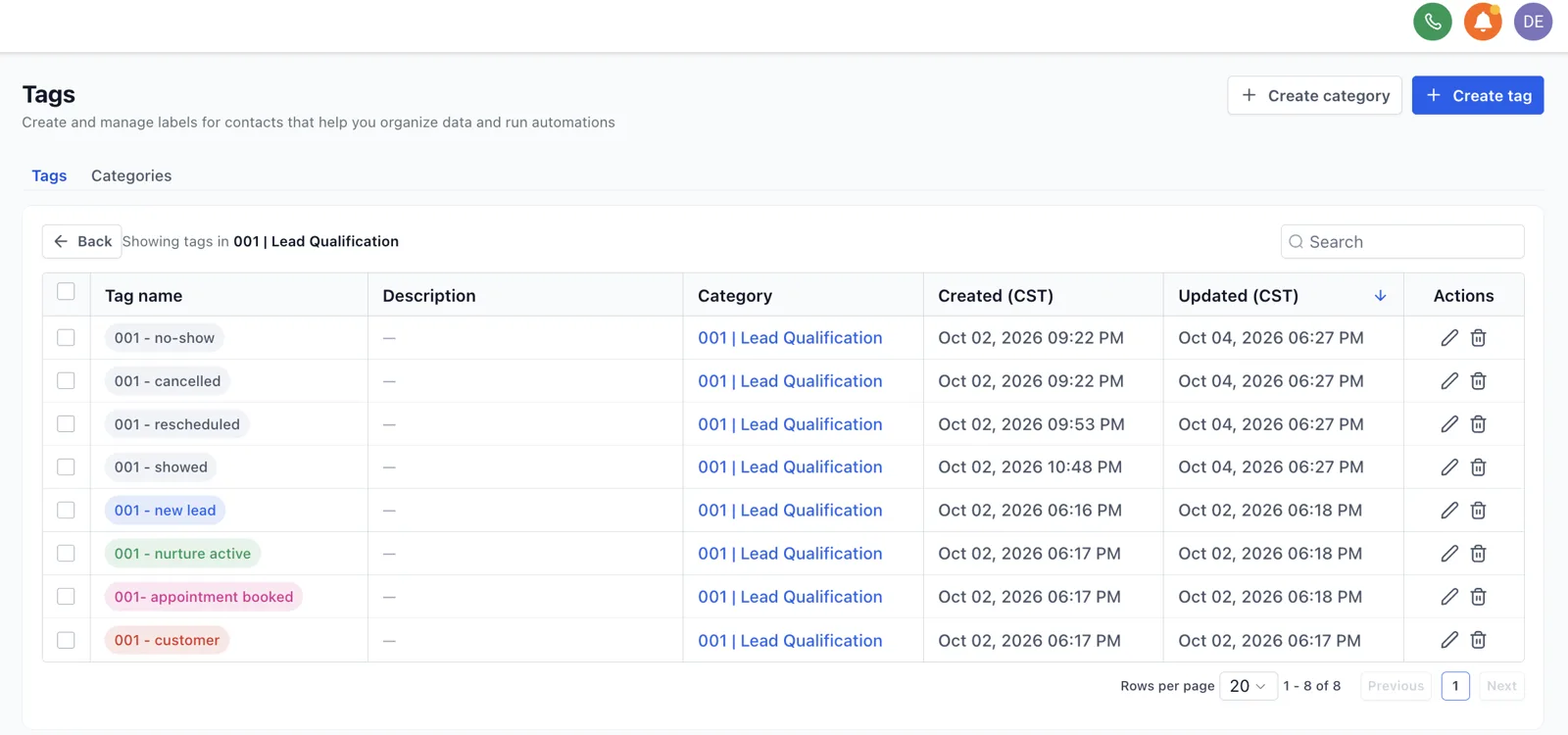
Task: Delete the '001 - customer' tag
Action: click(1478, 640)
